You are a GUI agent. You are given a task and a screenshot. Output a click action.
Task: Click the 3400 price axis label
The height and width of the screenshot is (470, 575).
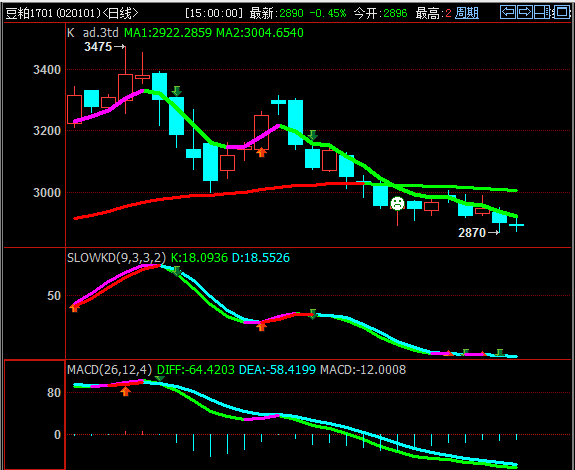click(x=47, y=70)
